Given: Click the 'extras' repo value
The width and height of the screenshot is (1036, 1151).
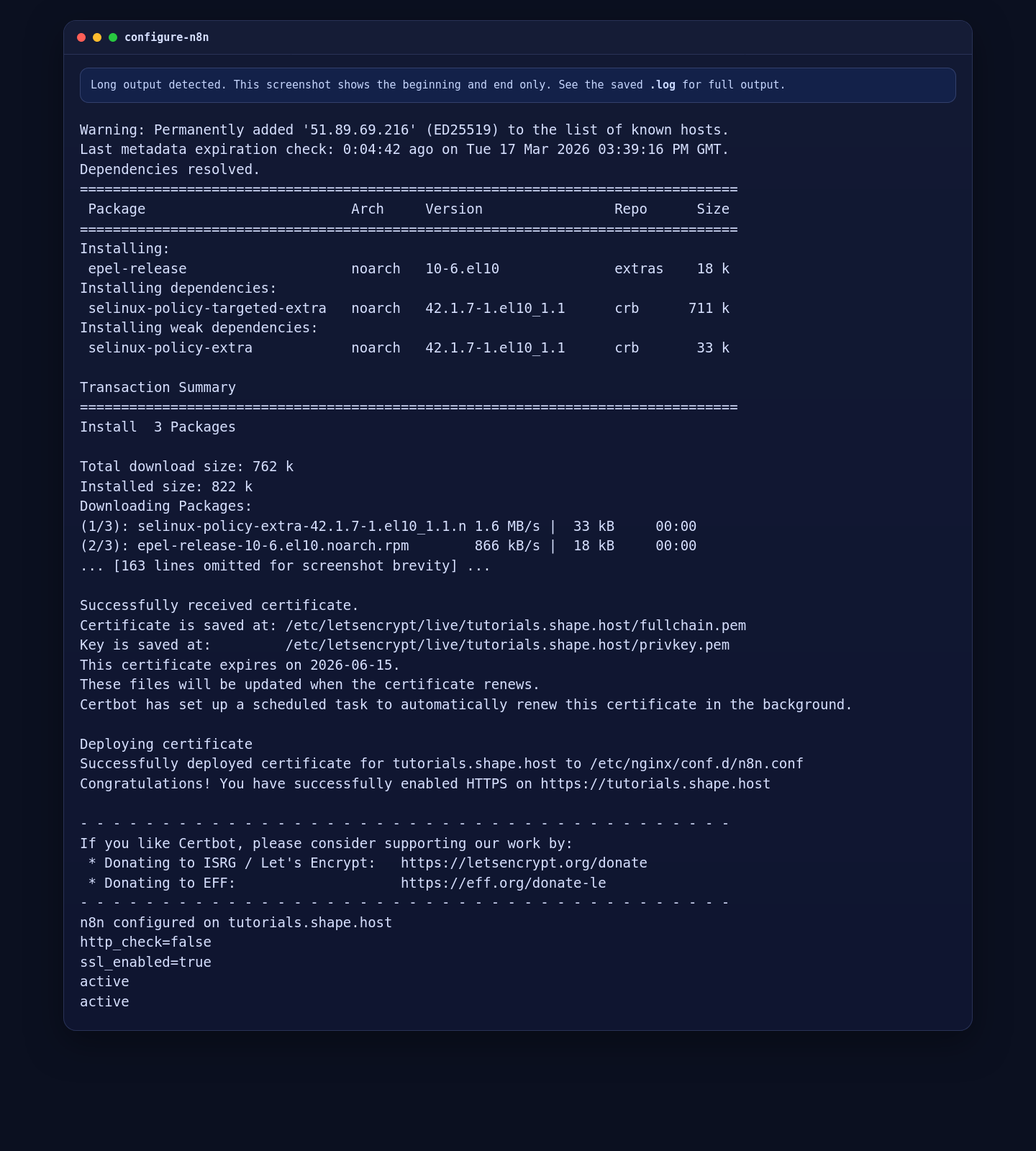Looking at the screenshot, I should coord(639,269).
